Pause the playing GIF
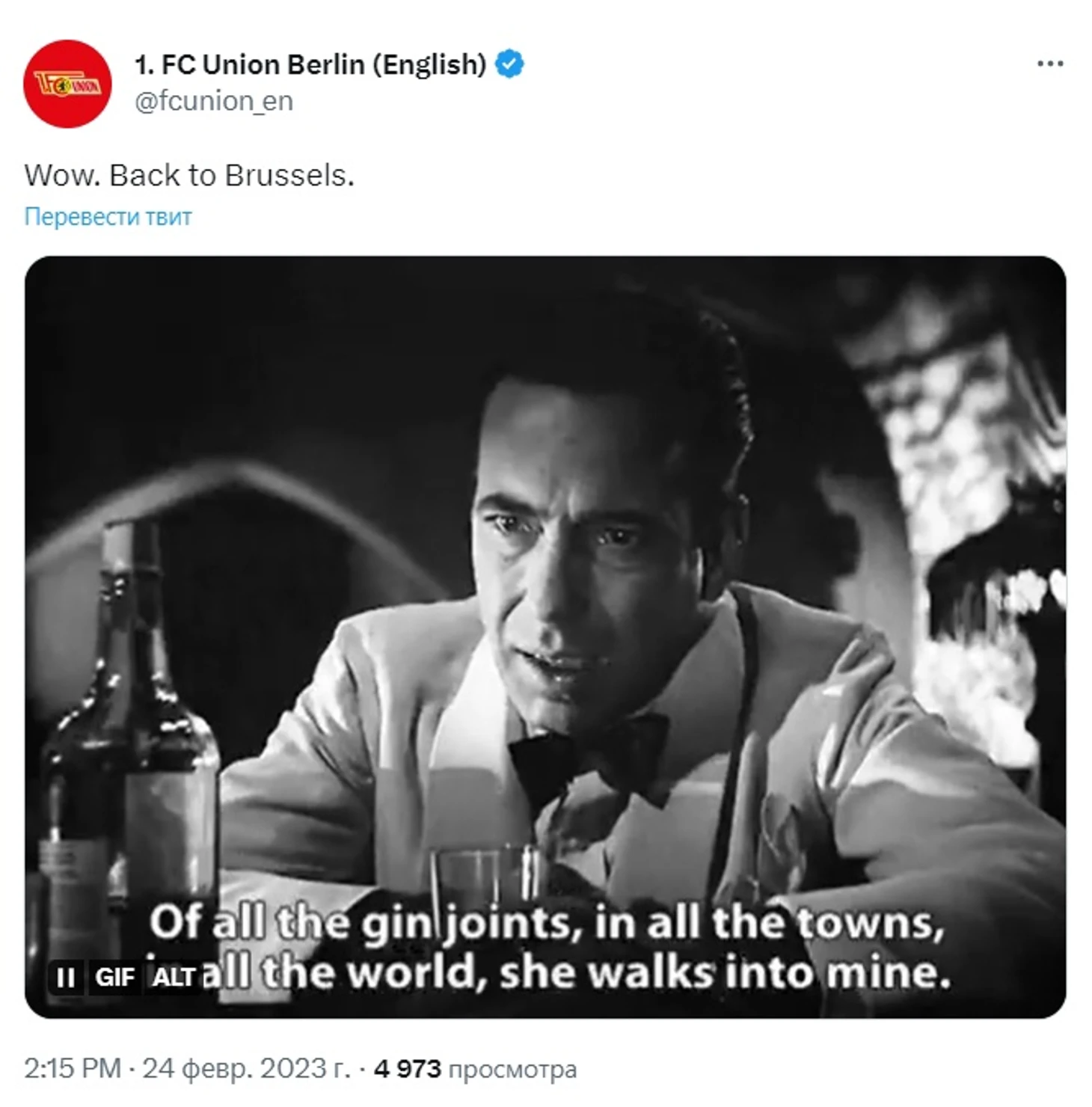 pos(66,977)
